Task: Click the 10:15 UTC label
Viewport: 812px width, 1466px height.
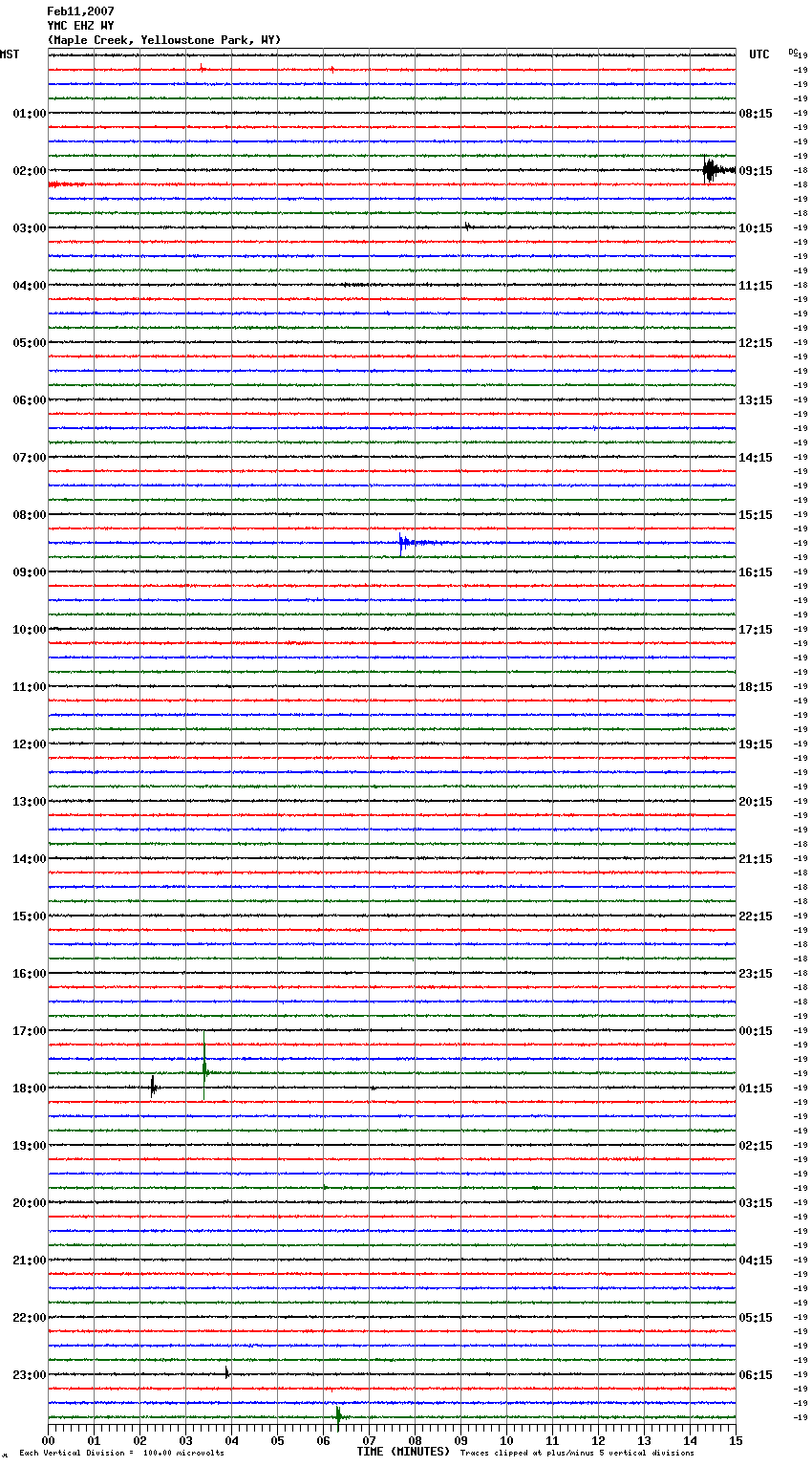Action: [x=756, y=228]
